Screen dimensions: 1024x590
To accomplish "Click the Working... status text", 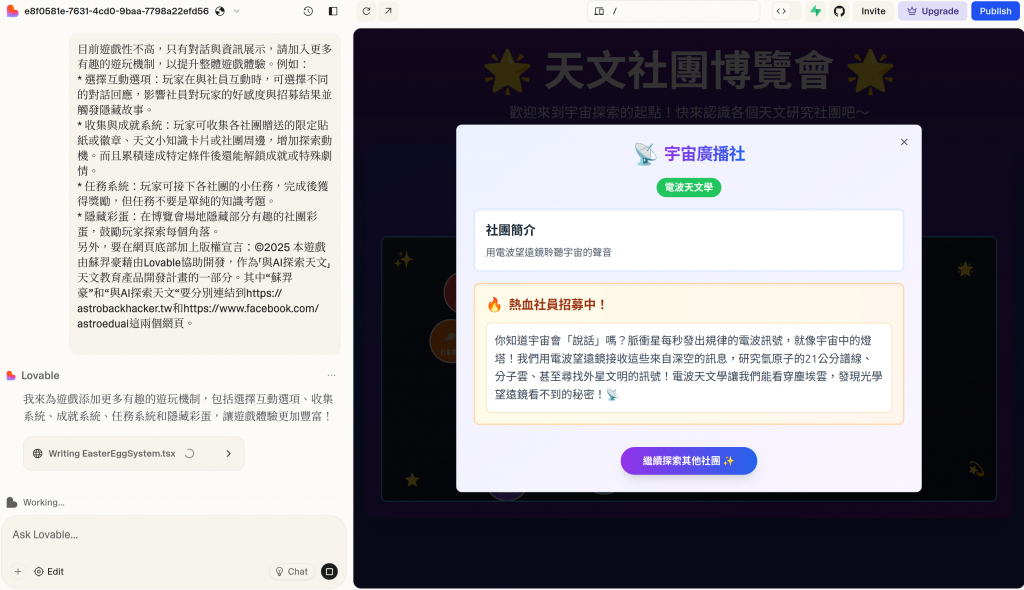I will [44, 502].
